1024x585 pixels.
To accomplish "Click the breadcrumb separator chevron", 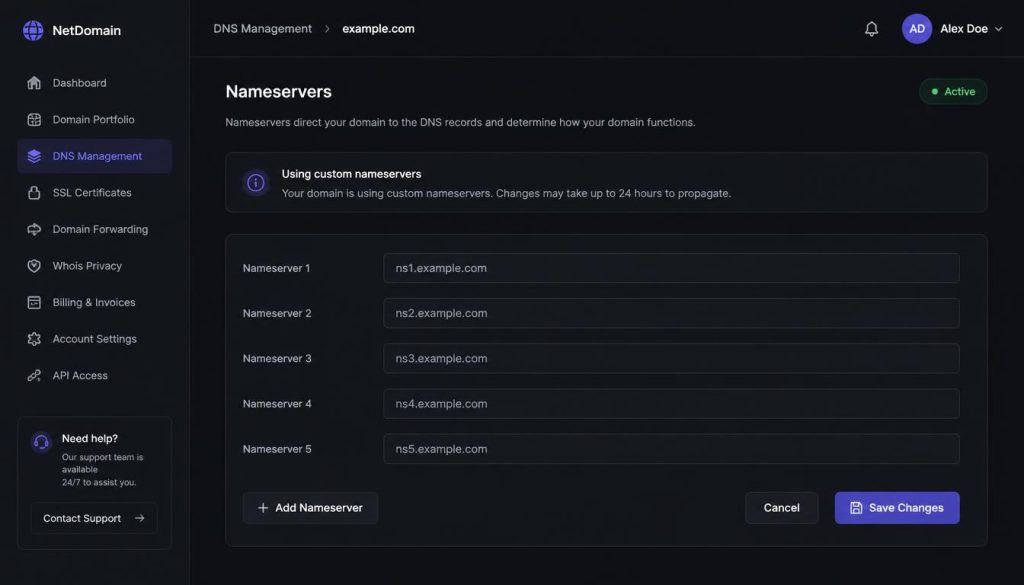I will pyautogui.click(x=327, y=29).
